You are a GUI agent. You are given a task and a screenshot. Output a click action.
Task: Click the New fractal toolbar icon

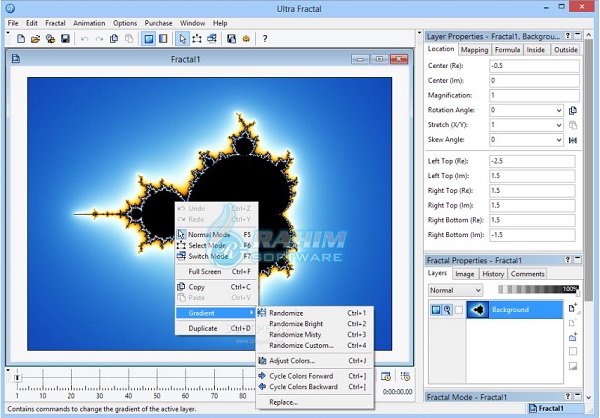coord(21,39)
